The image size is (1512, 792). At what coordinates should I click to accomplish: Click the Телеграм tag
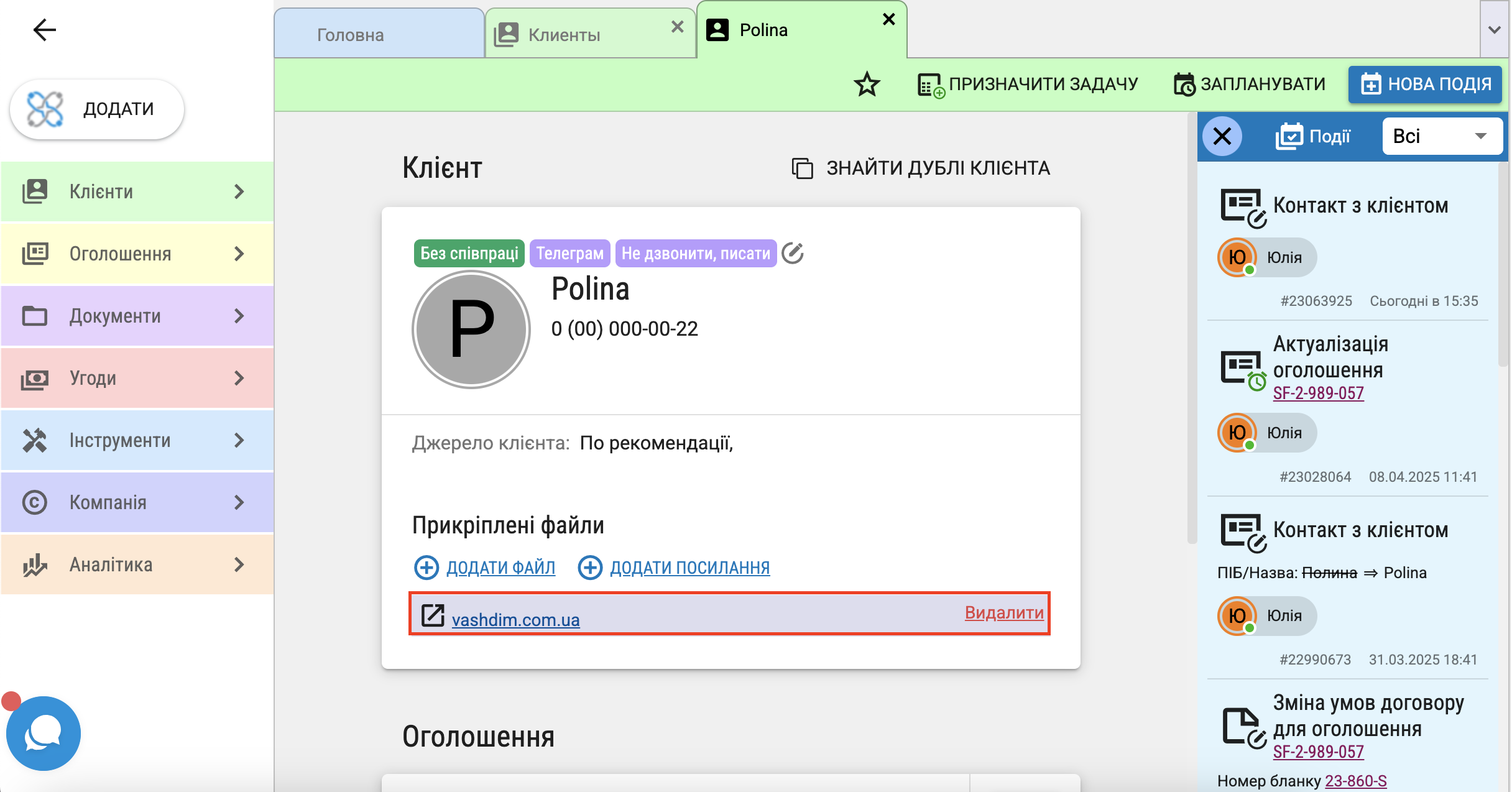[570, 253]
